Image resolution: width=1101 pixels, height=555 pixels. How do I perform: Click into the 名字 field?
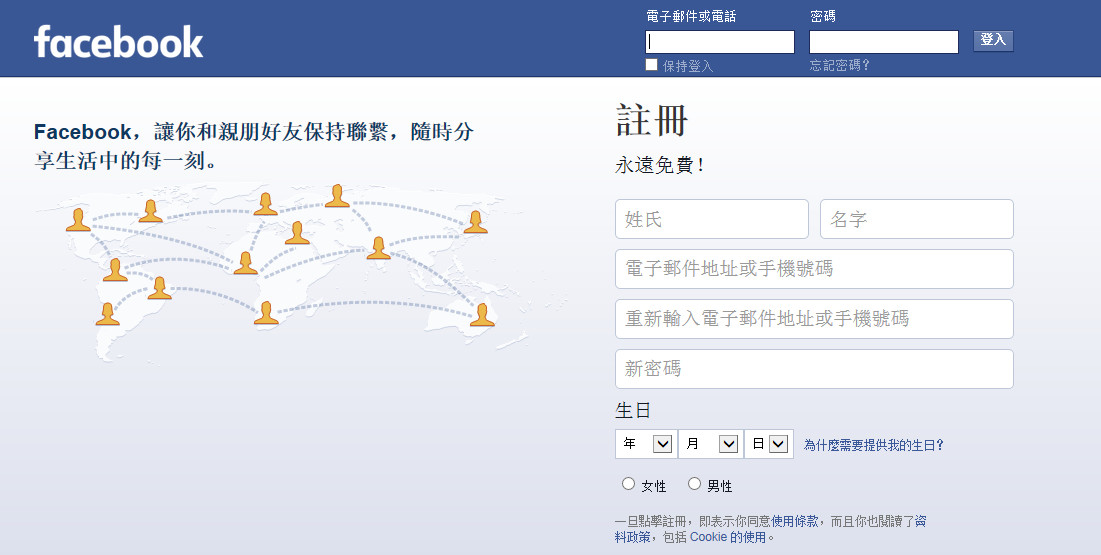coord(917,219)
